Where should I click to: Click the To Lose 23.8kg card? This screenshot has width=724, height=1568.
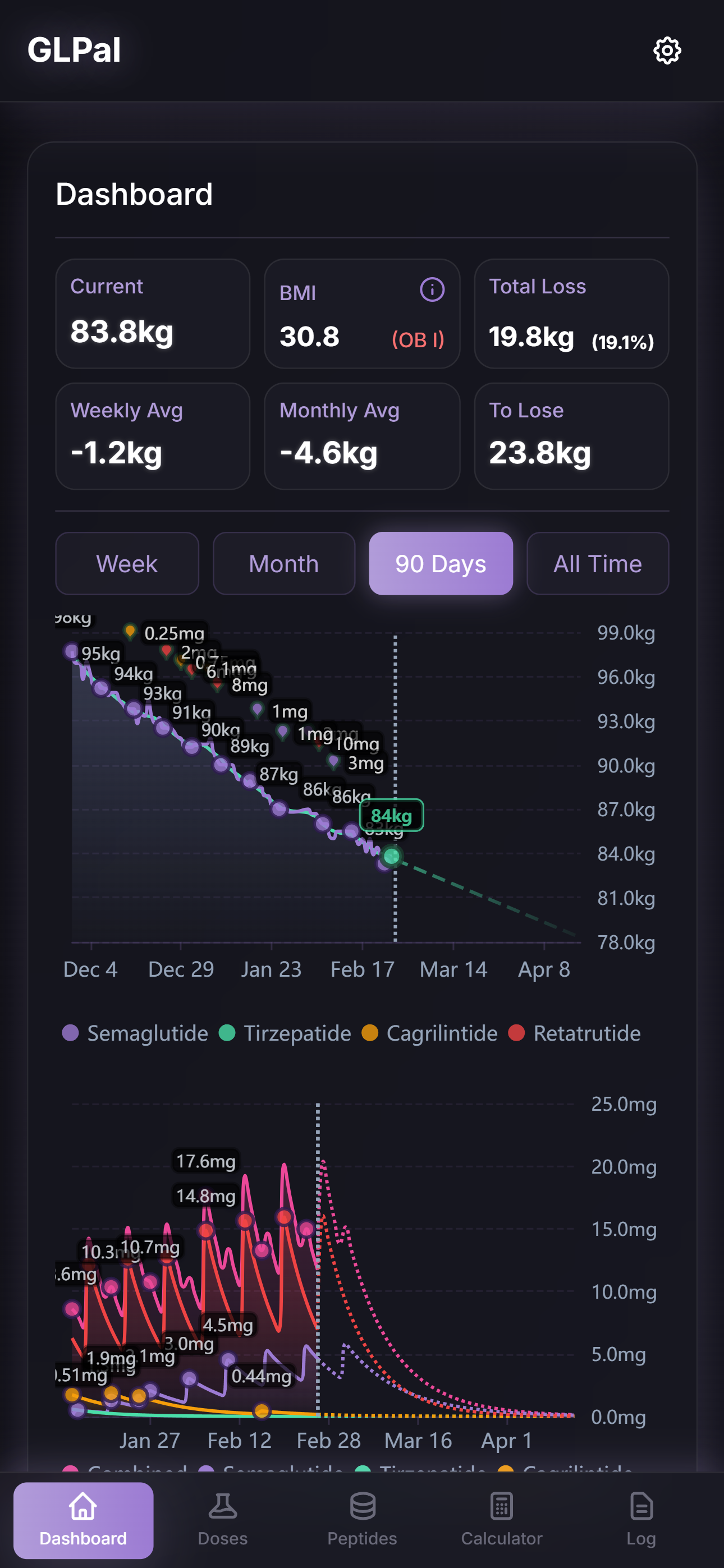point(571,436)
